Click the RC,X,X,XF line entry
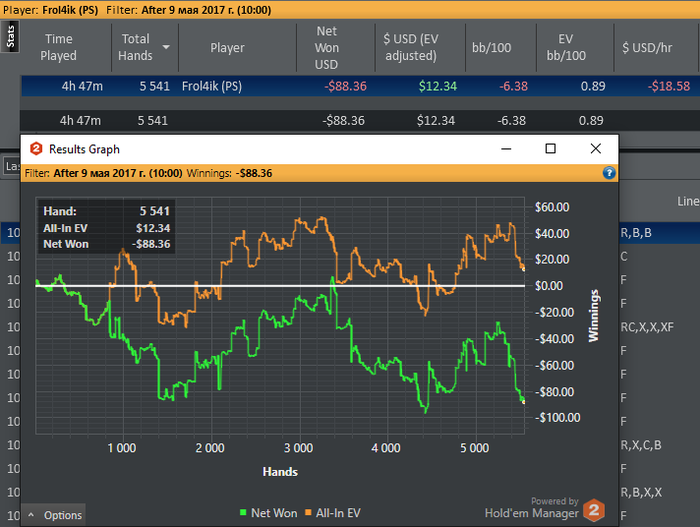700x527 pixels. [x=647, y=327]
